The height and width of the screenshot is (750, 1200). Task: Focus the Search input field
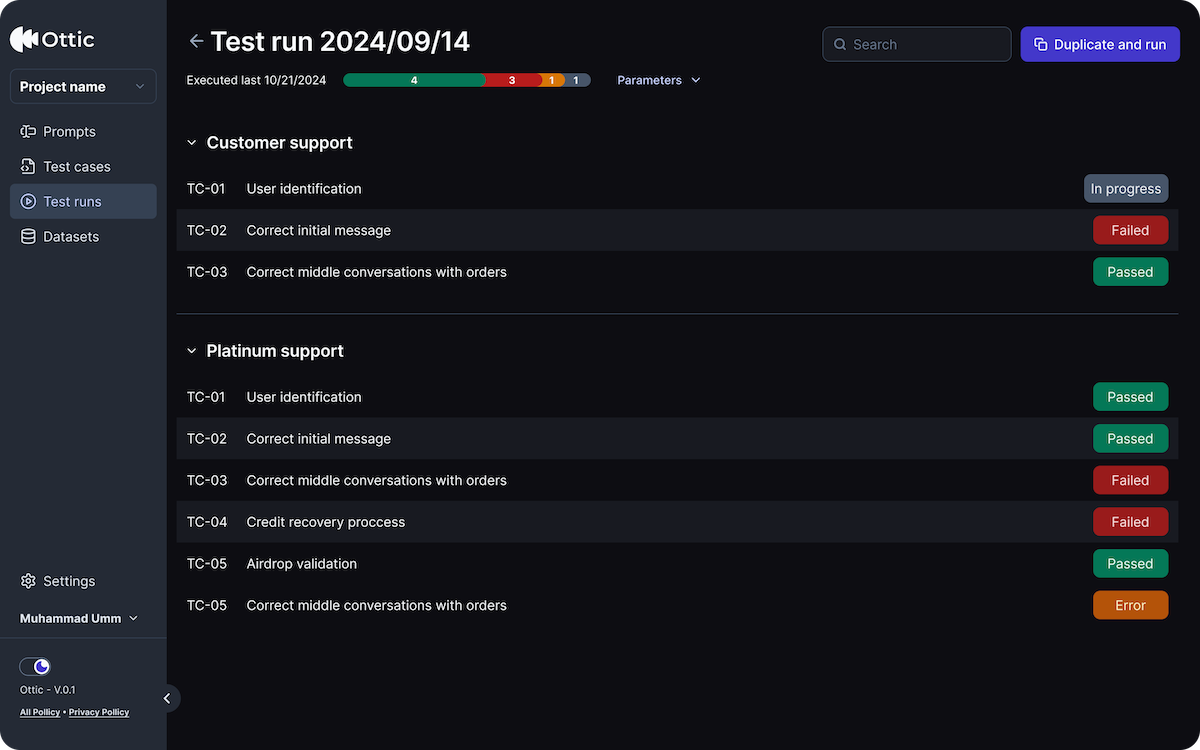(x=917, y=45)
